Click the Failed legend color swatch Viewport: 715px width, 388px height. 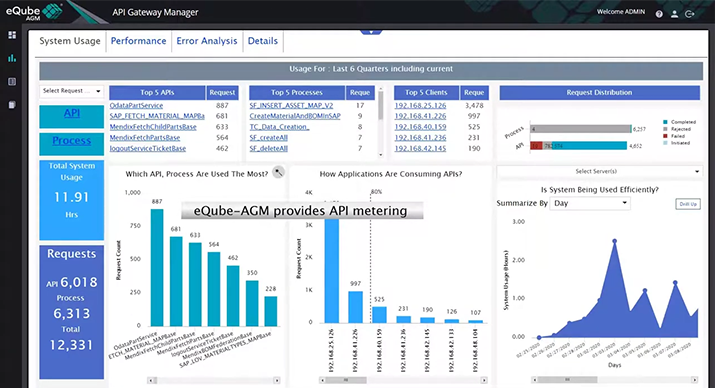point(665,136)
